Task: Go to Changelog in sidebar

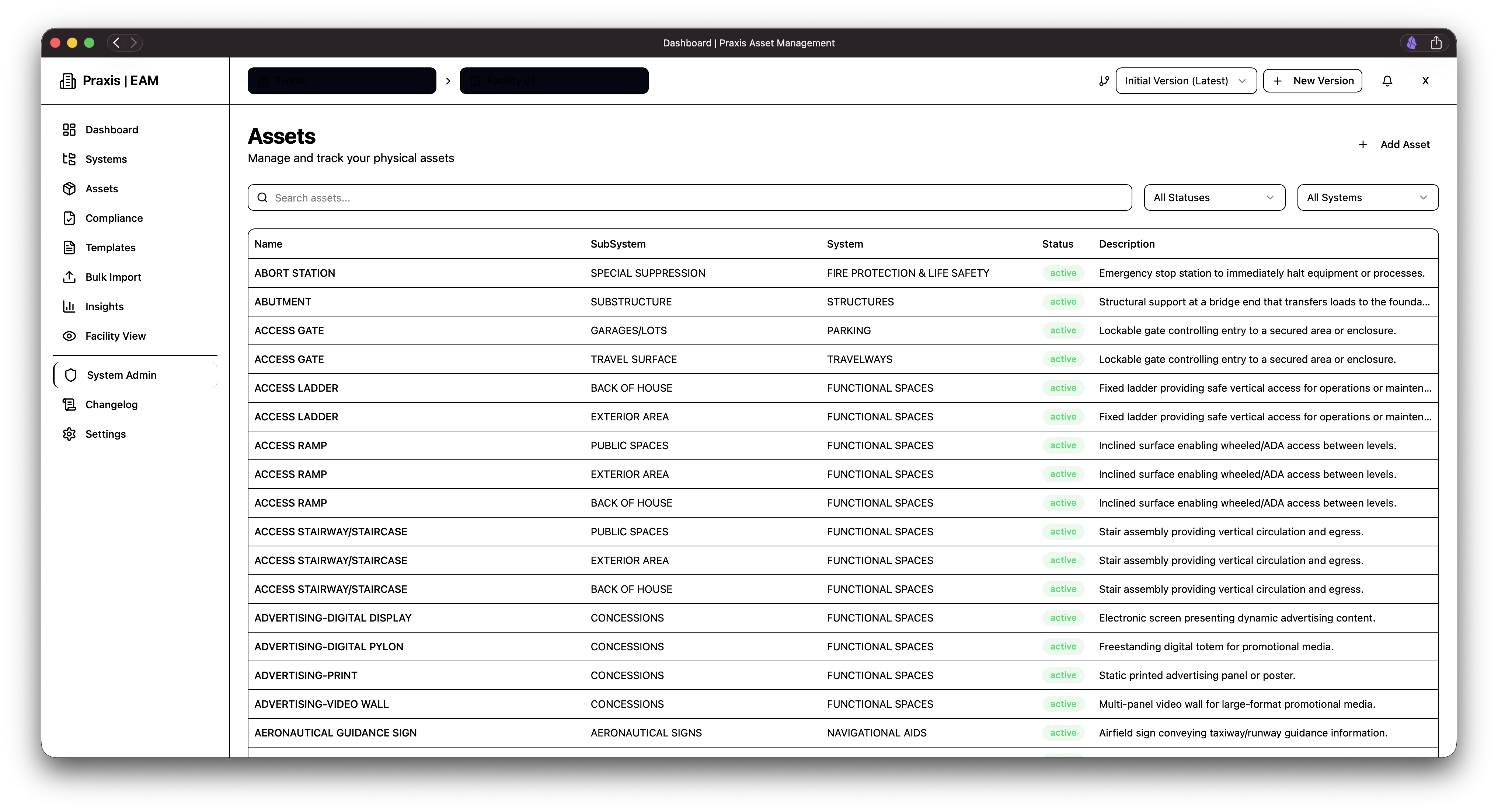Action: [x=111, y=405]
